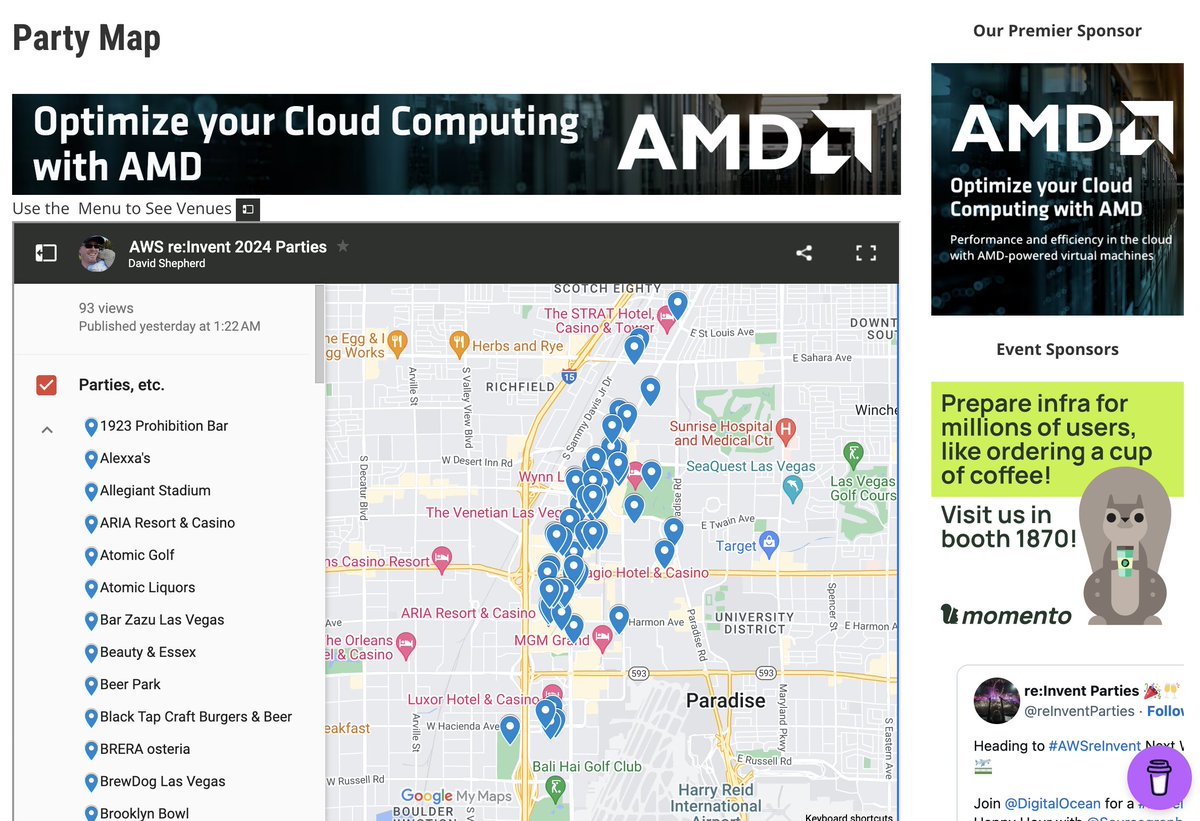Collapse the Parties, etc. venue list
1200x821 pixels.
click(x=46, y=430)
